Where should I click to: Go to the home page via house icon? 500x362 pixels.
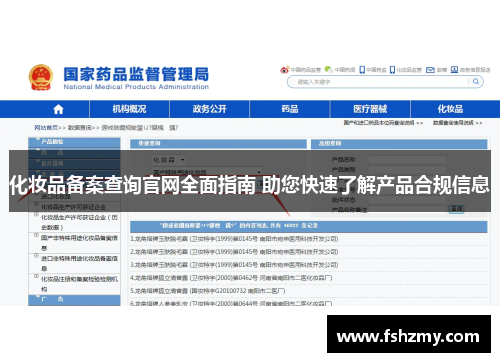pos(58,109)
